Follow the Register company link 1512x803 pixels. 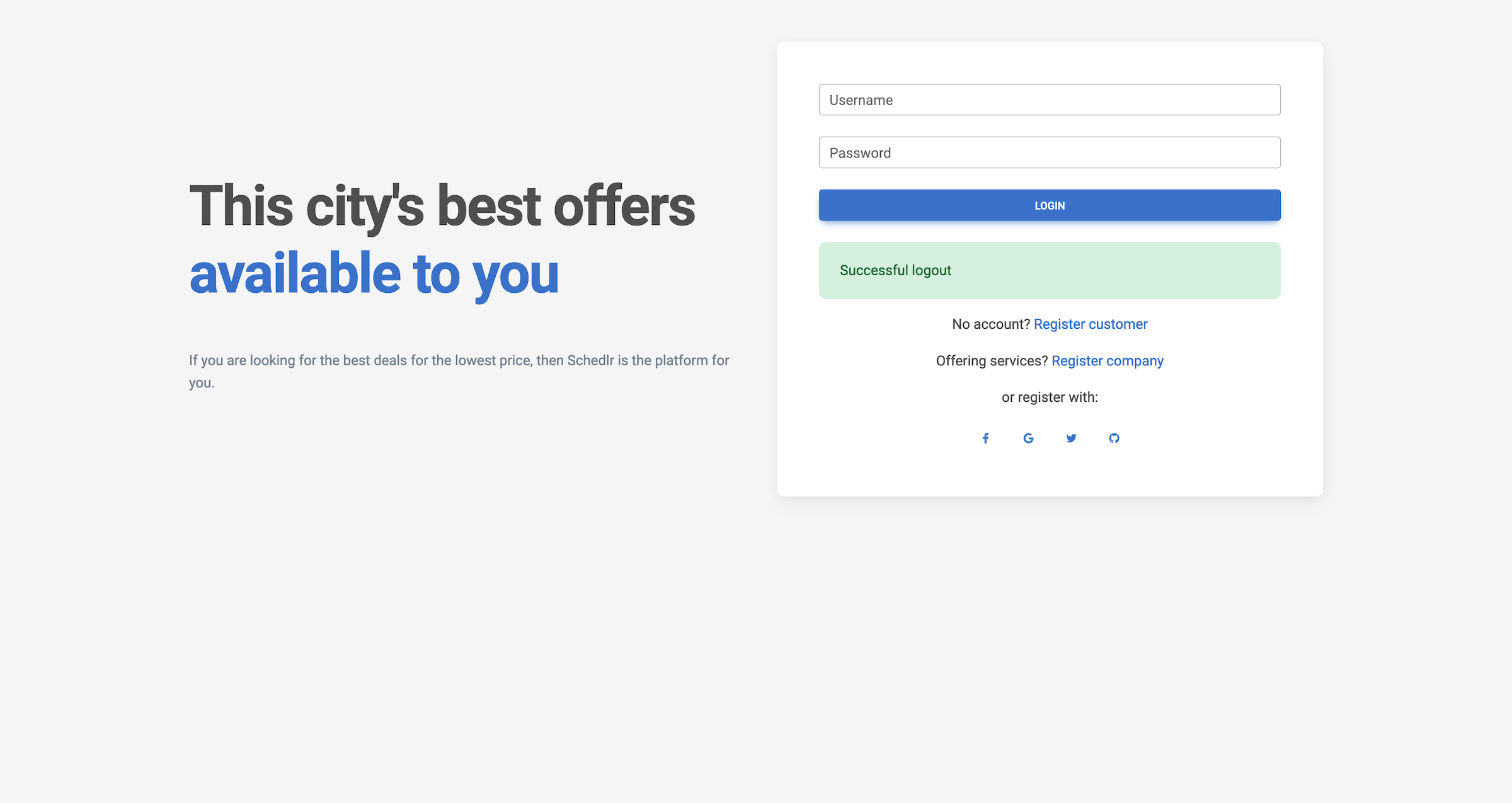coord(1108,361)
